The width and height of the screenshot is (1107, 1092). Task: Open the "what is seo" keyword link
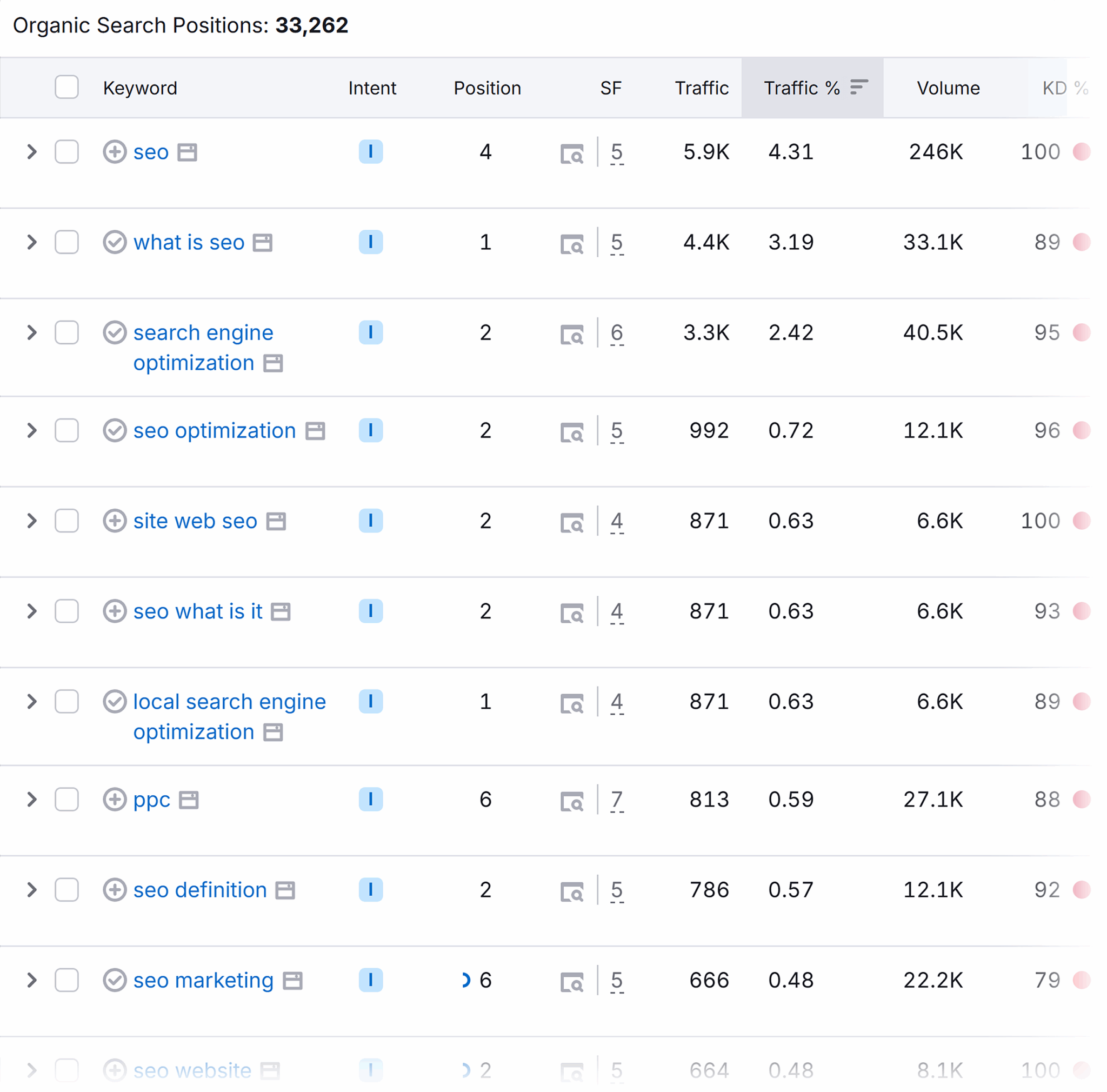189,242
